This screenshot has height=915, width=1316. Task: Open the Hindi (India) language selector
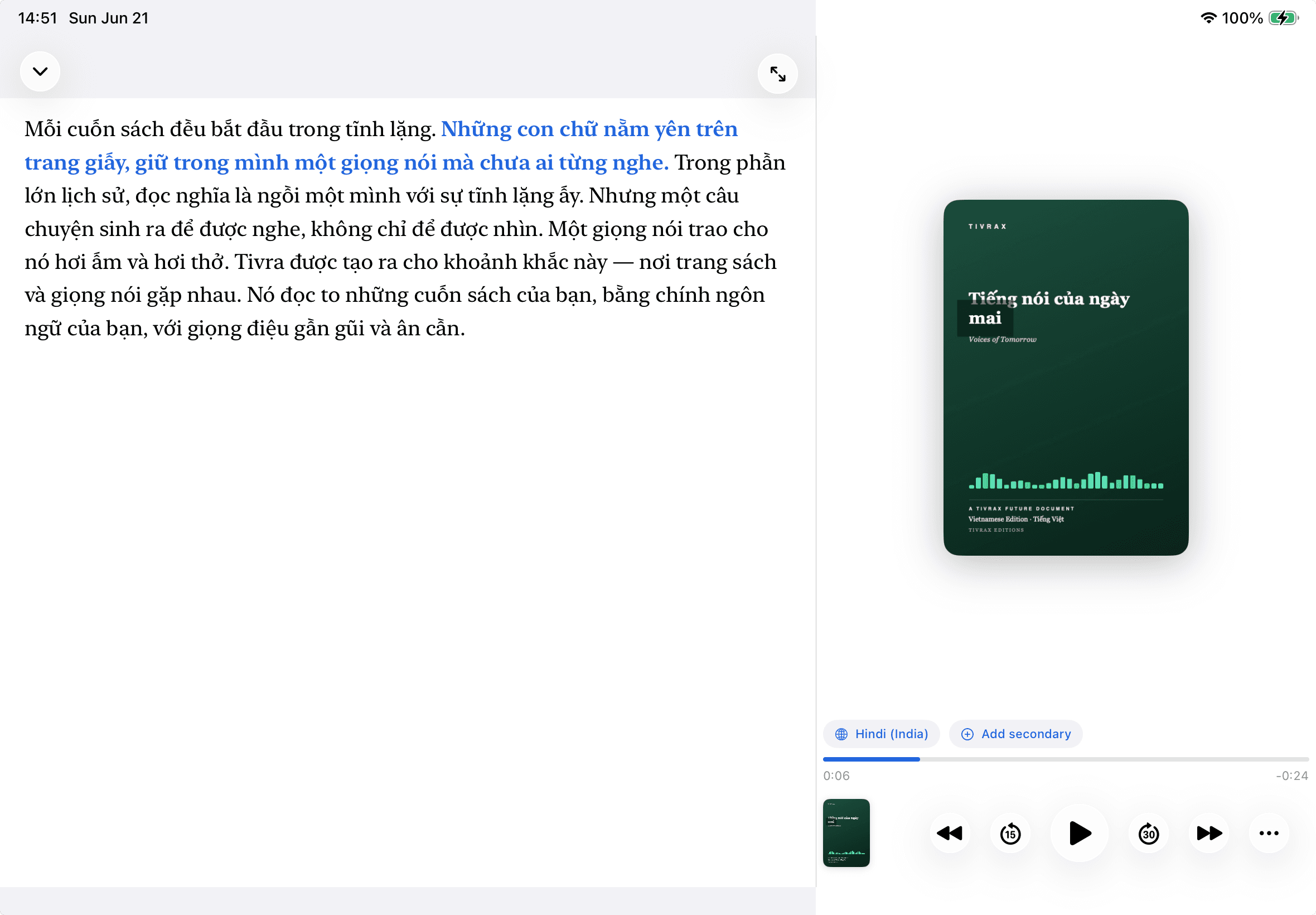[881, 734]
